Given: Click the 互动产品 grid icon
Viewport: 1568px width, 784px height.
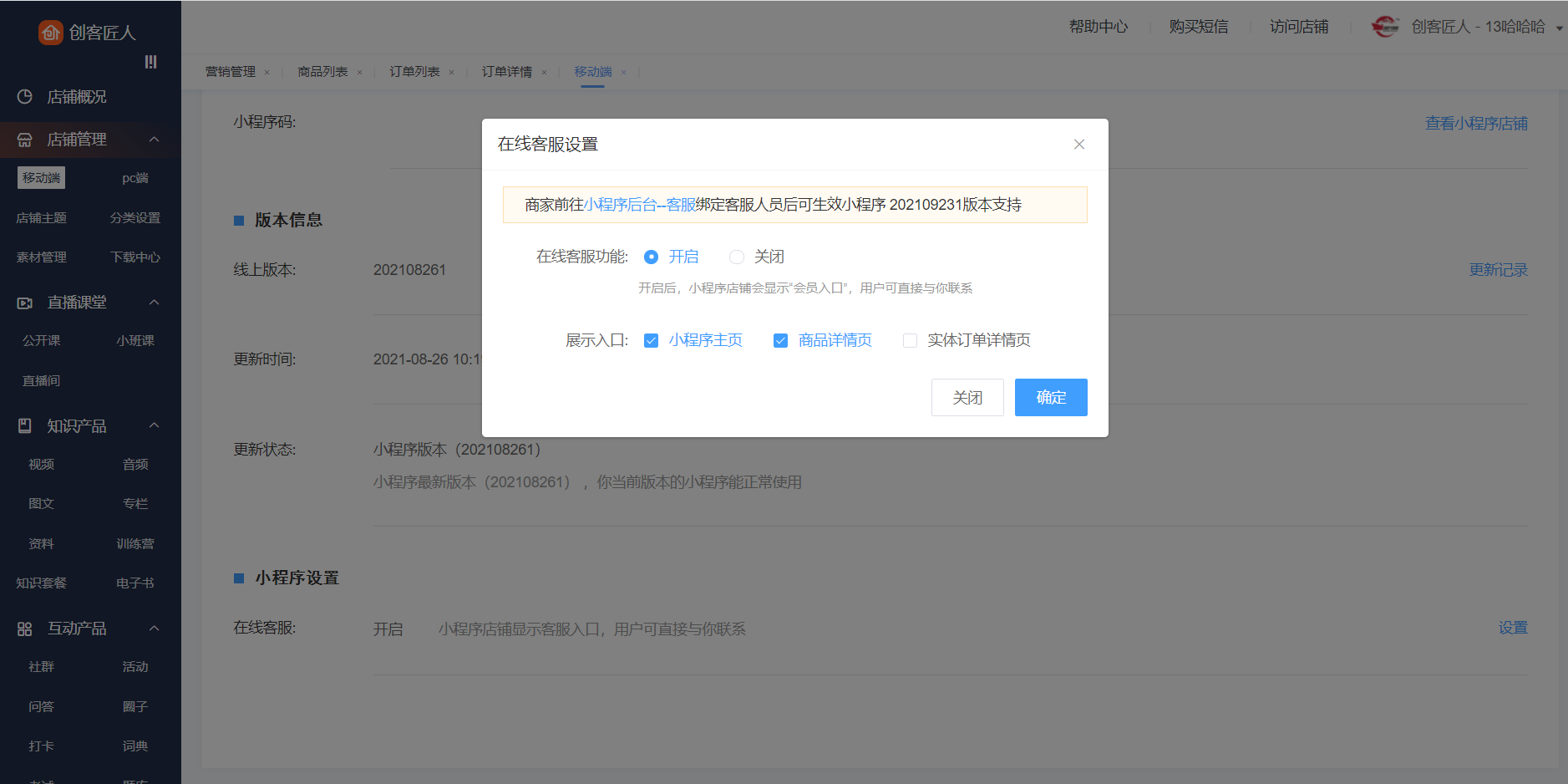Looking at the screenshot, I should click(x=25, y=629).
